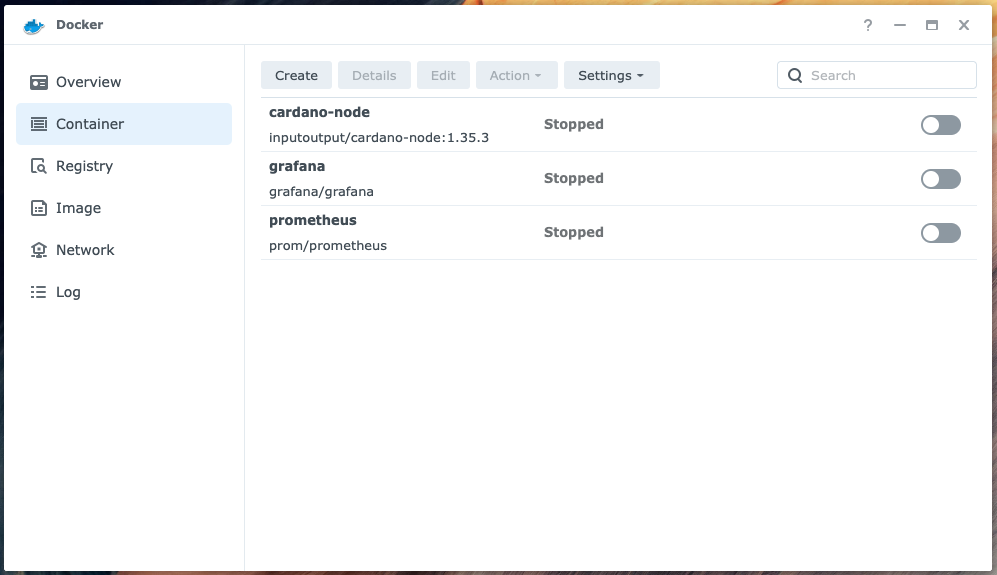
Task: Select the cardano-node container name
Action: pyautogui.click(x=319, y=112)
